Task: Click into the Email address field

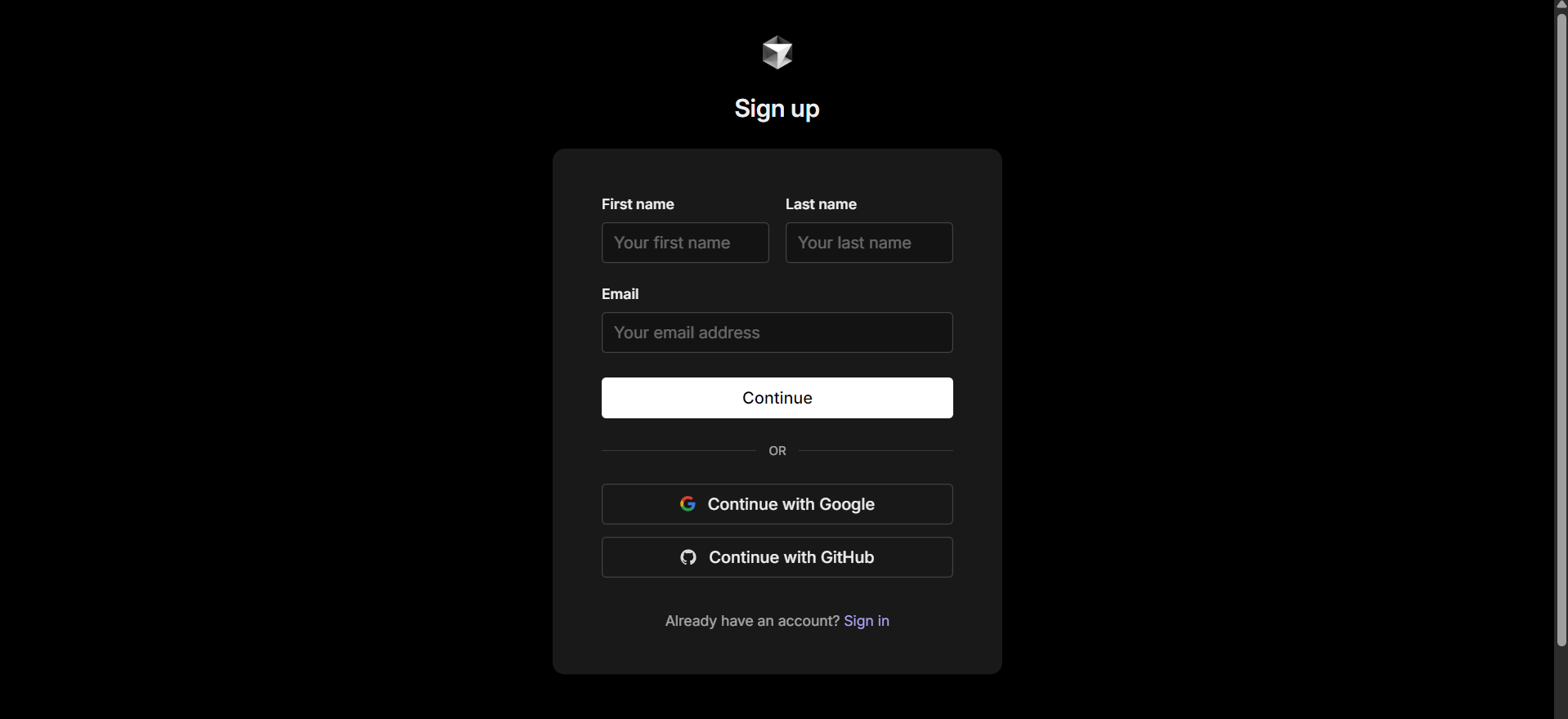Action: [777, 333]
